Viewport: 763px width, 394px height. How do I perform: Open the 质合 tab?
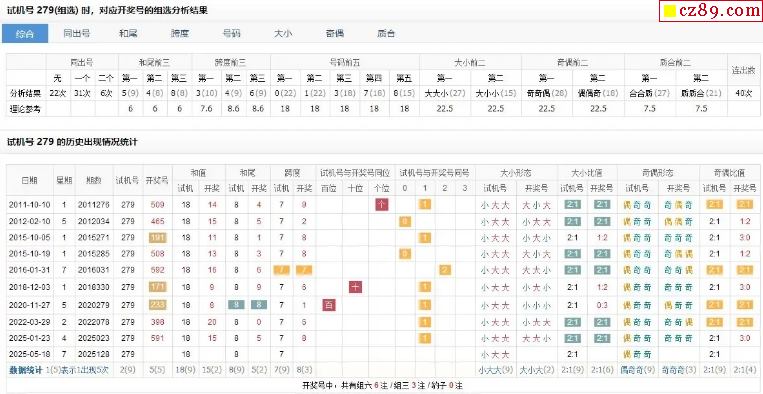pos(386,34)
